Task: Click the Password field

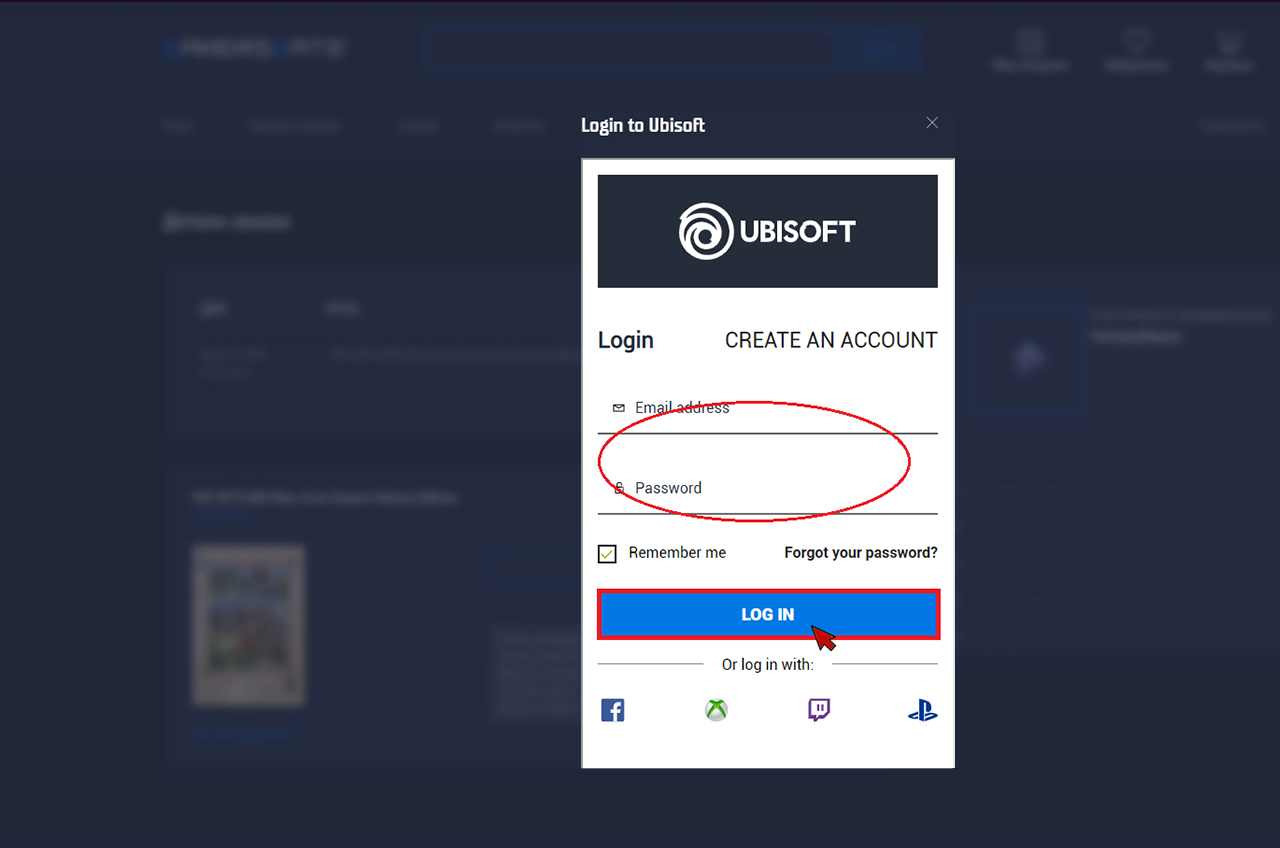Action: tap(768, 489)
